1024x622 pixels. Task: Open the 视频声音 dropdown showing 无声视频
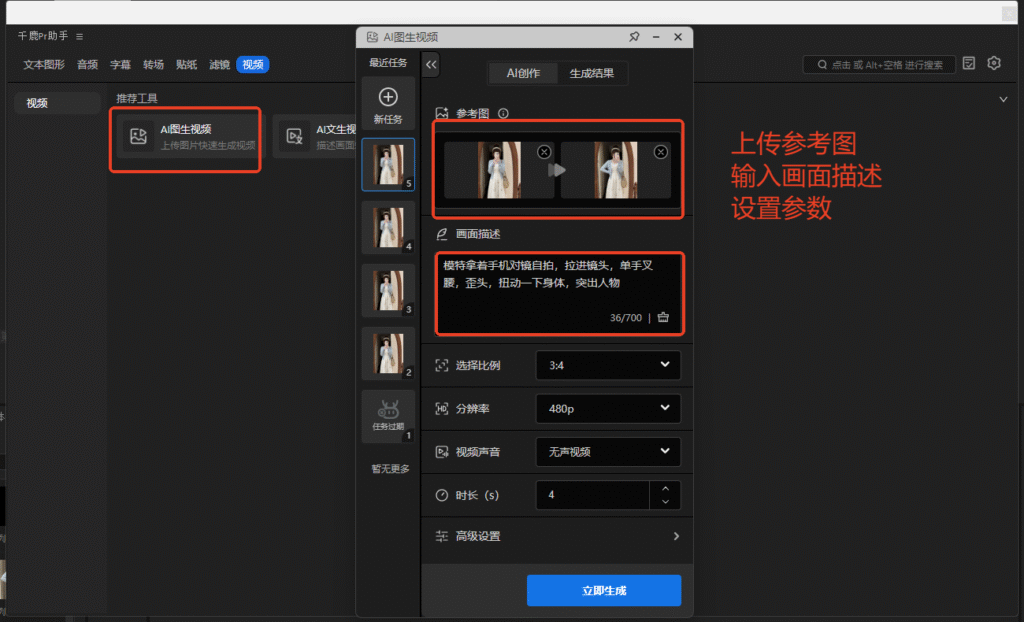point(608,451)
